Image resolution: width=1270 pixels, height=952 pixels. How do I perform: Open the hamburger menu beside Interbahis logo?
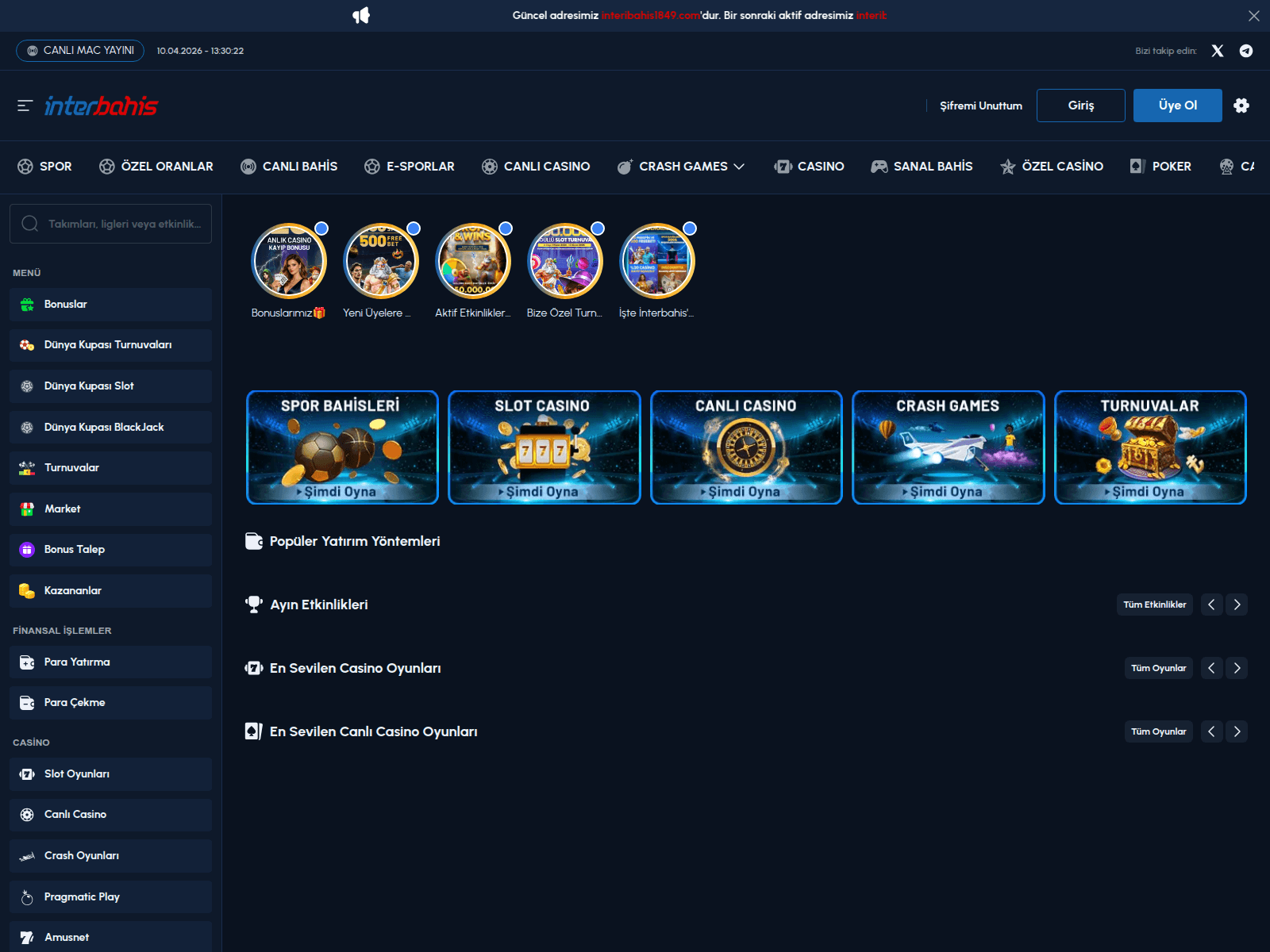[25, 106]
